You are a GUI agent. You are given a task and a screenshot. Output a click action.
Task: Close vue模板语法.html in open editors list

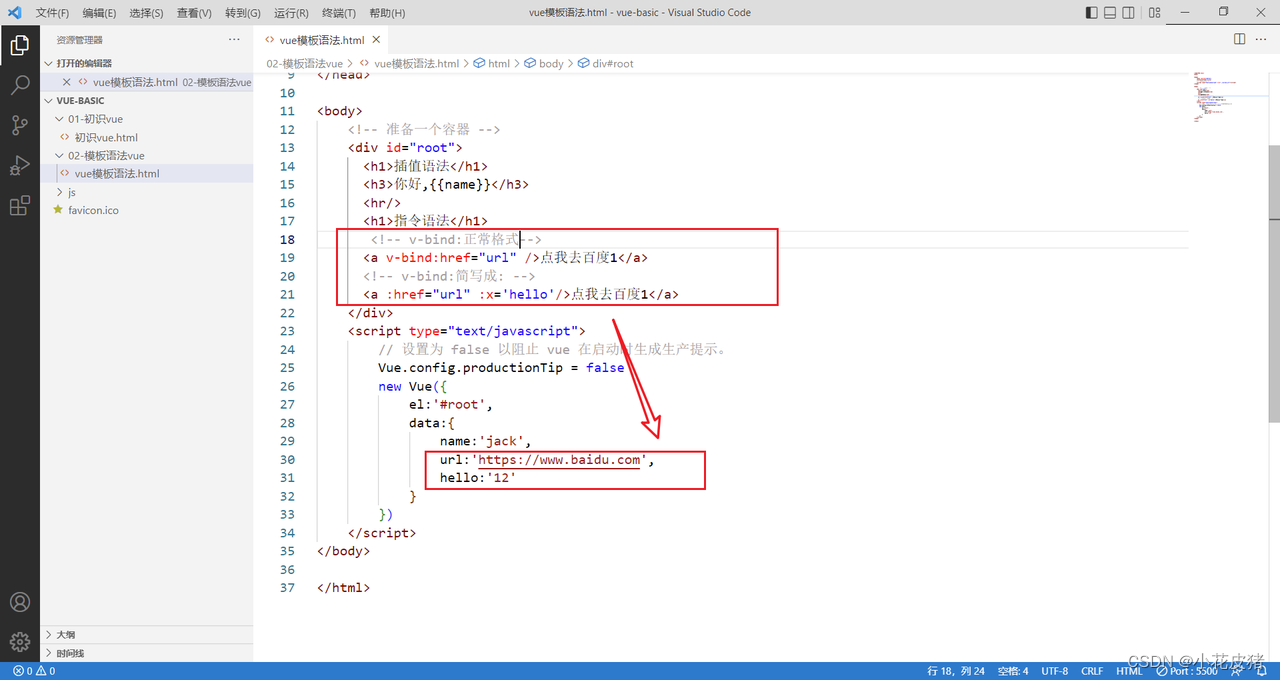67,82
